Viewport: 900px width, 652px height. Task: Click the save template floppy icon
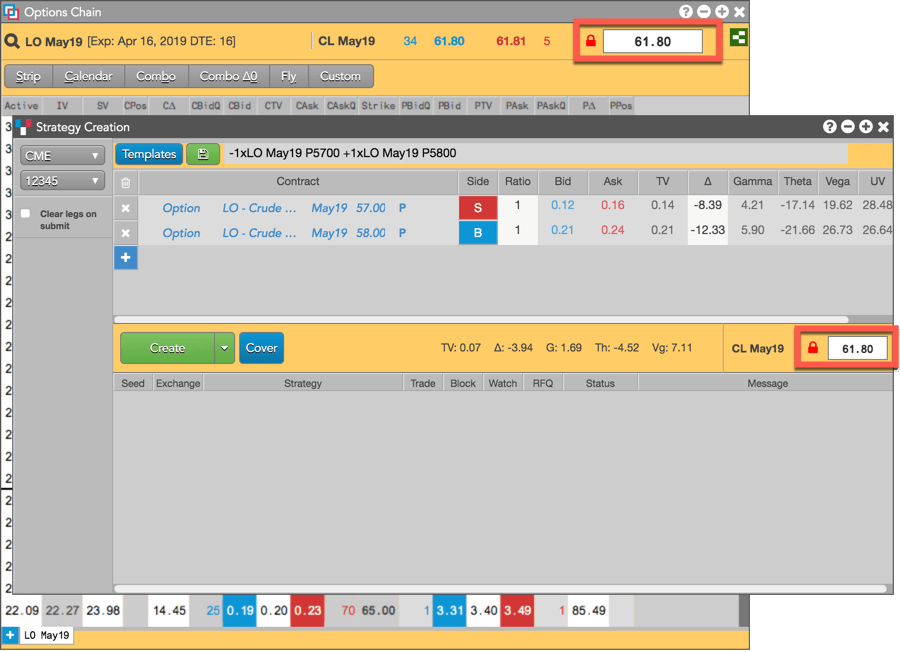(203, 154)
